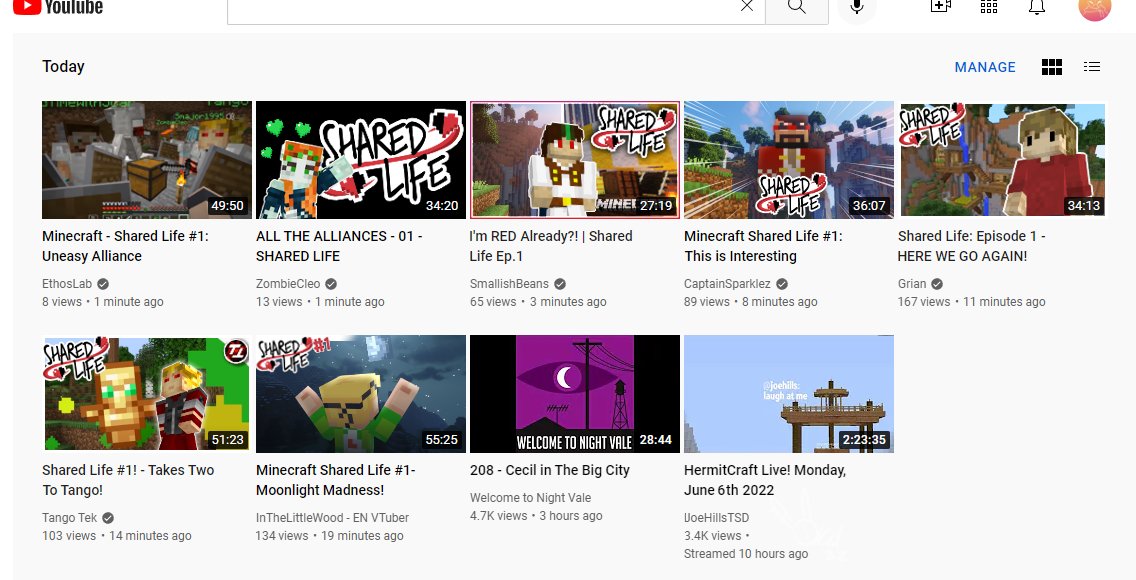Click '103 views • 14 minutes ago' text

click(x=117, y=536)
